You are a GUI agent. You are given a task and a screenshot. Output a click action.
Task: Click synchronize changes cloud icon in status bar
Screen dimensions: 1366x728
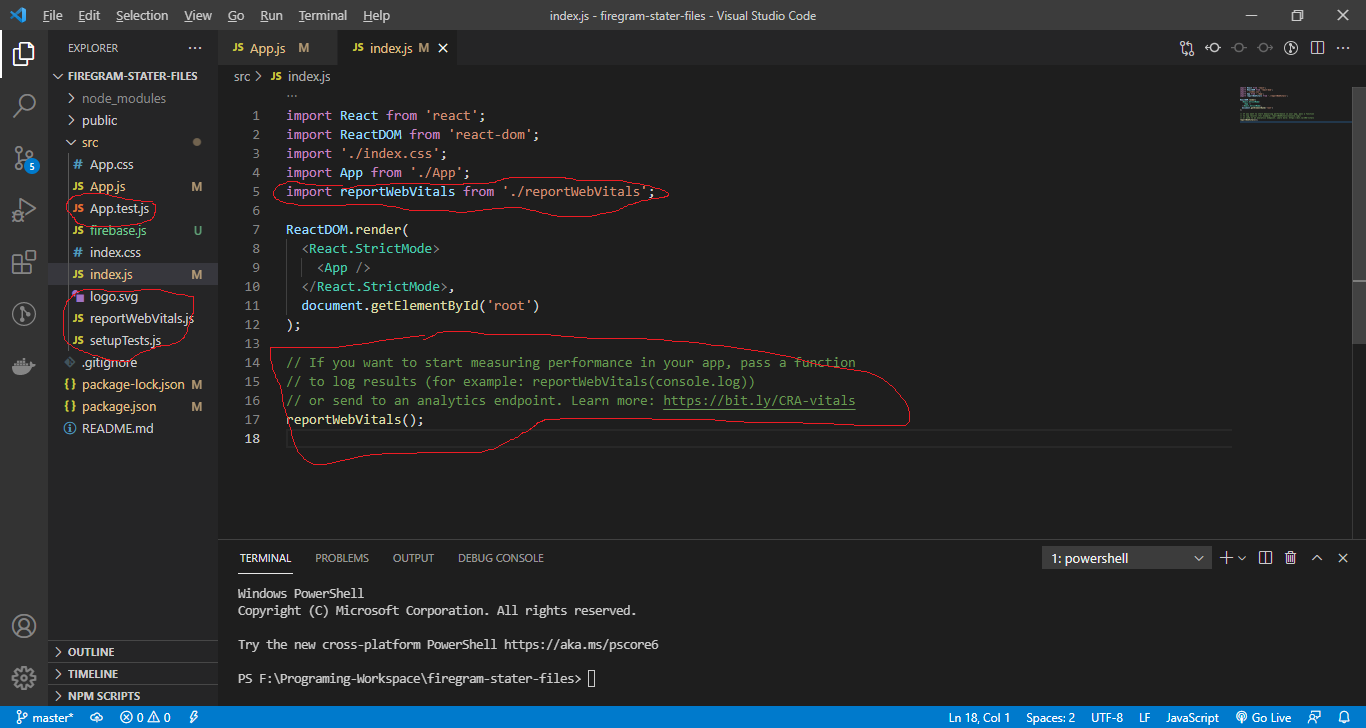97,717
